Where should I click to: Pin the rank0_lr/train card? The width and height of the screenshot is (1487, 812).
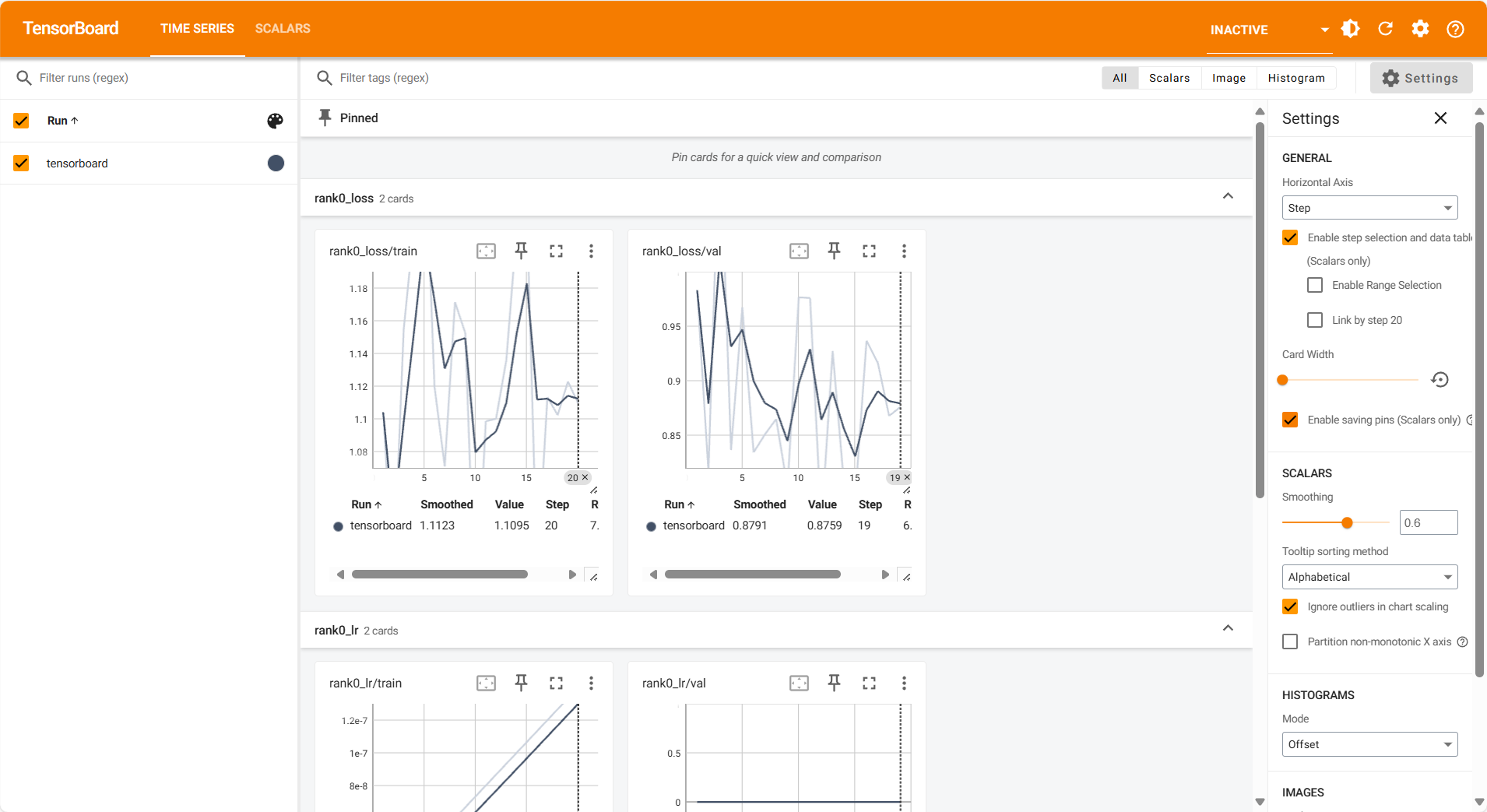click(522, 683)
